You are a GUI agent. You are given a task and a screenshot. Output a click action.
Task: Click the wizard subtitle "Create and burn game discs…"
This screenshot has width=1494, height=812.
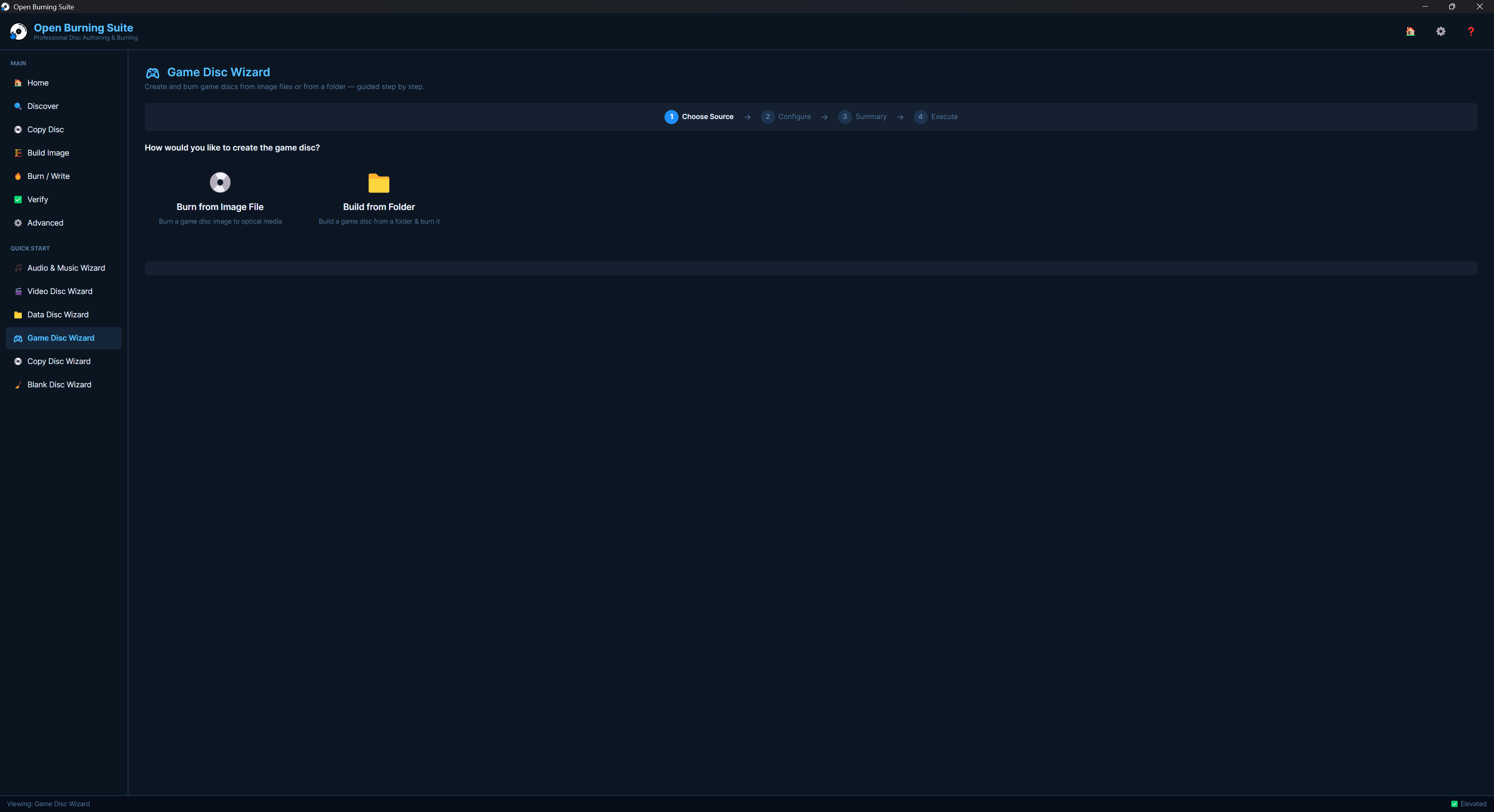[x=284, y=87]
